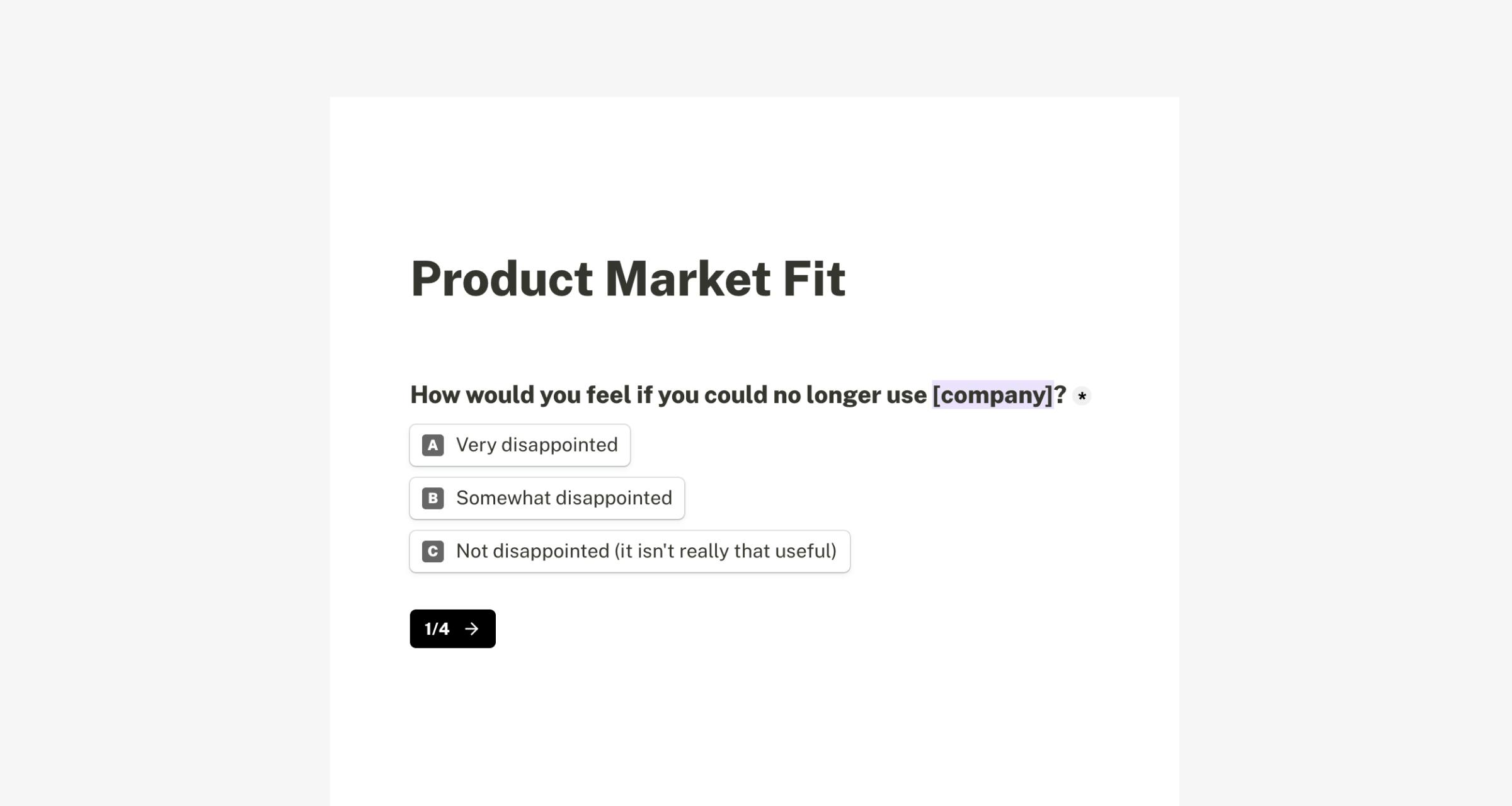The height and width of the screenshot is (806, 1512).
Task: Click the highlighted [company] placeholder
Action: [x=992, y=395]
